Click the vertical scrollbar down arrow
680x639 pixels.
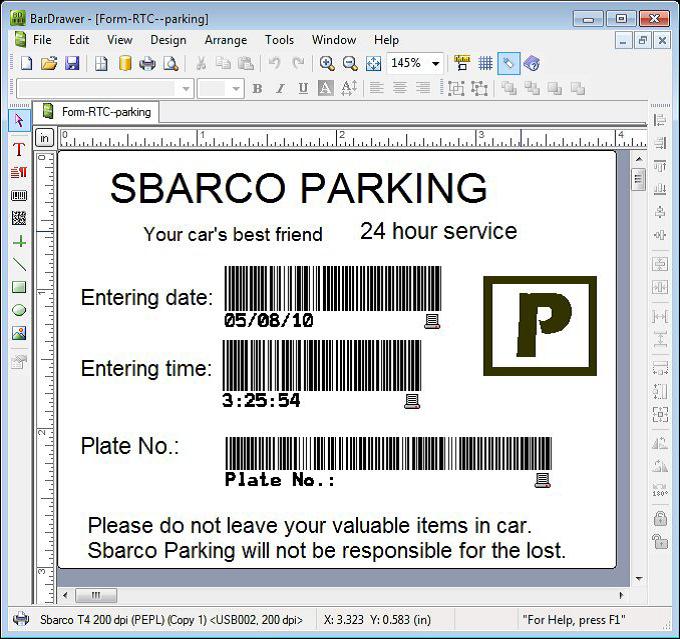[x=638, y=578]
